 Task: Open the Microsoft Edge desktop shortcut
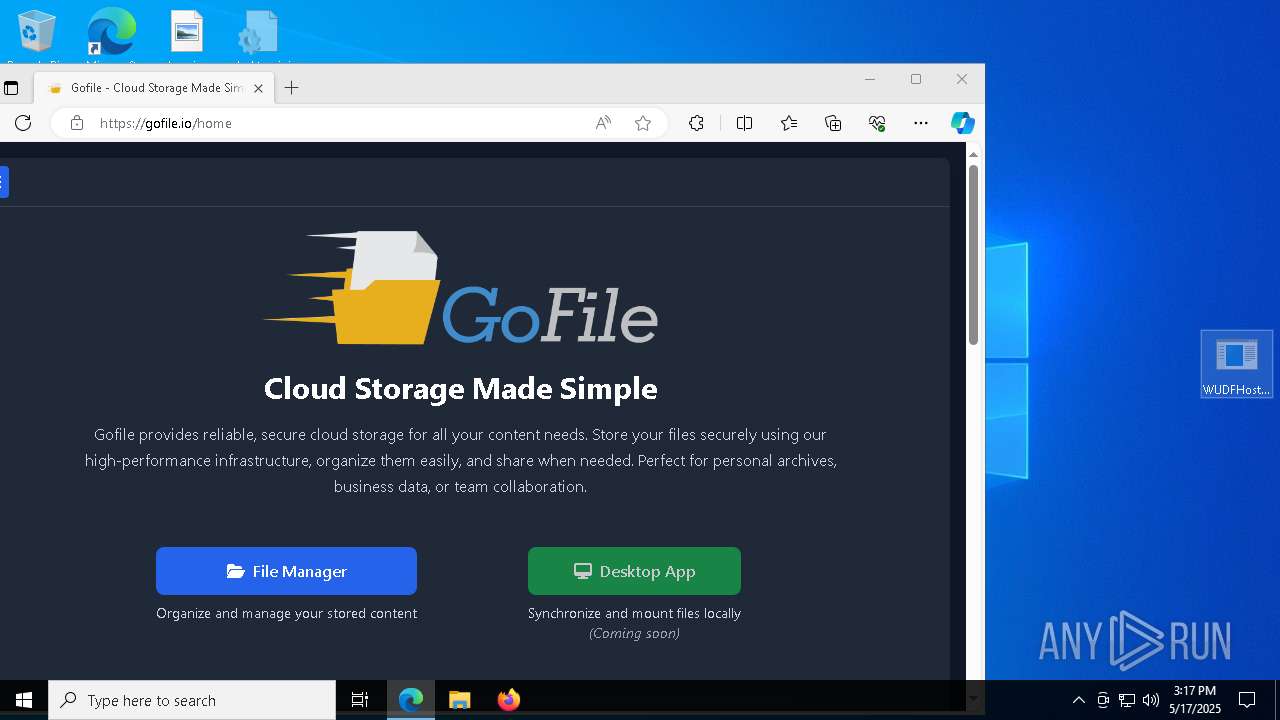(111, 33)
